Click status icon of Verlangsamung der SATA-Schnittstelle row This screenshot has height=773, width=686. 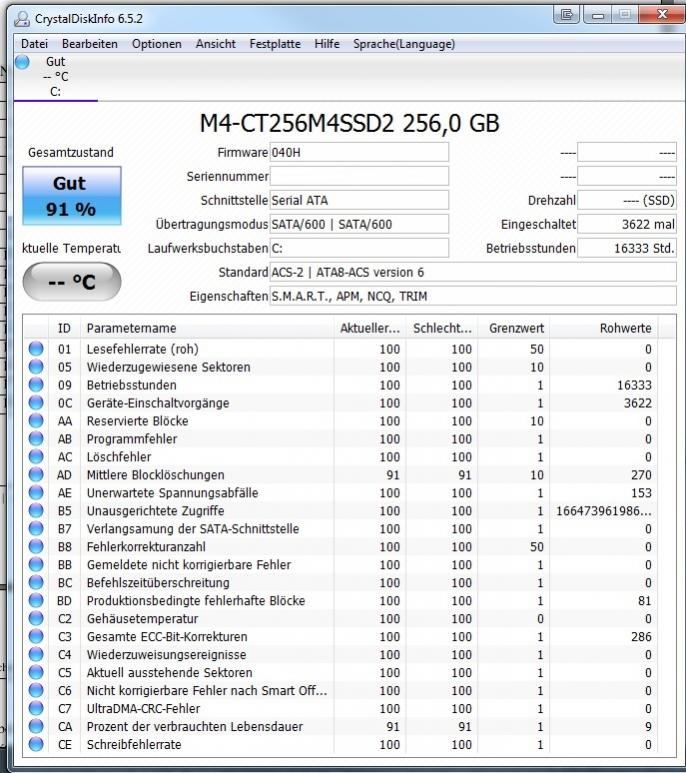tap(36, 528)
